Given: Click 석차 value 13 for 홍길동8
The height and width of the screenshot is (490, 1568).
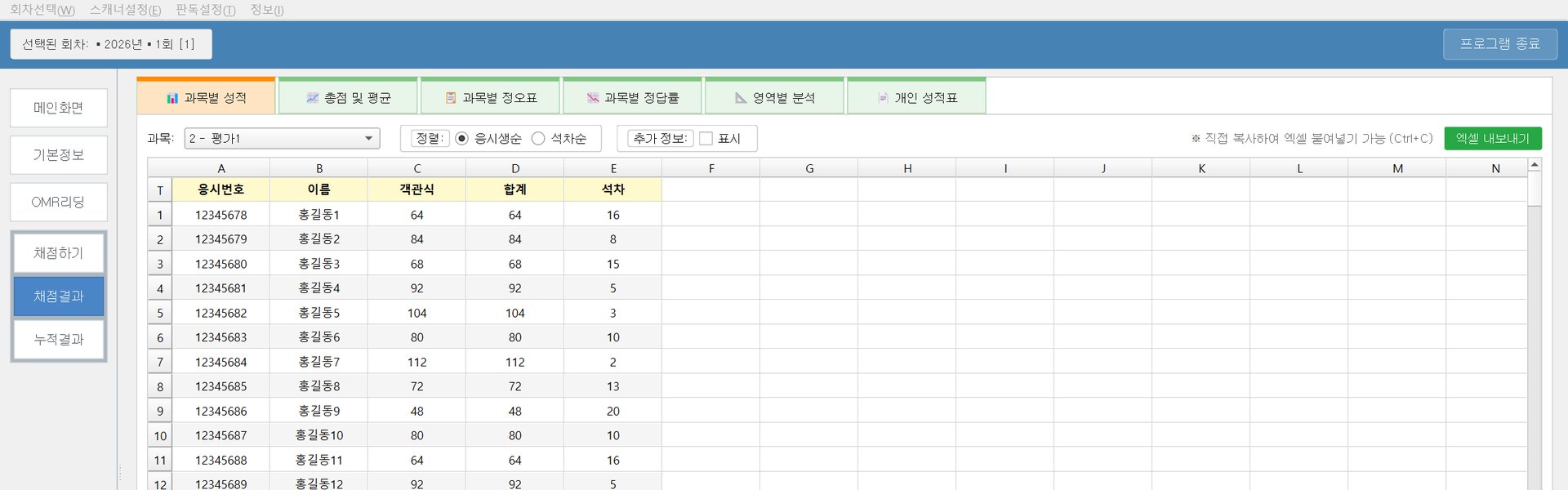Looking at the screenshot, I should tap(613, 386).
